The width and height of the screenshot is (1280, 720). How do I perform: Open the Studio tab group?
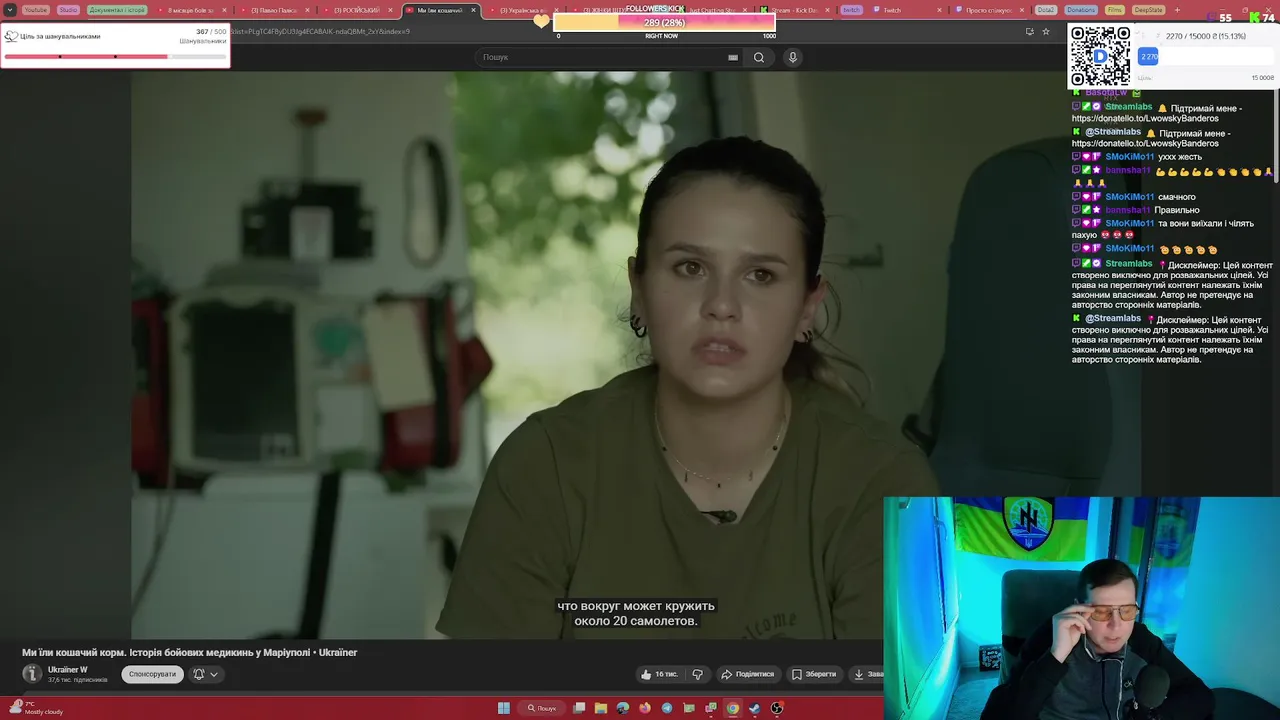pos(68,10)
